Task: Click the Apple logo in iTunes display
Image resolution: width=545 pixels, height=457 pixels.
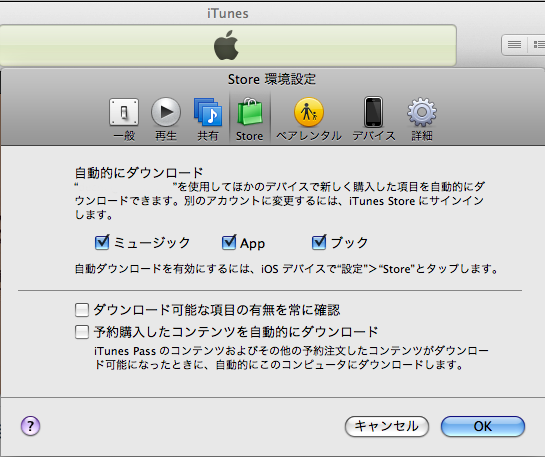Action: pyautogui.click(x=226, y=45)
